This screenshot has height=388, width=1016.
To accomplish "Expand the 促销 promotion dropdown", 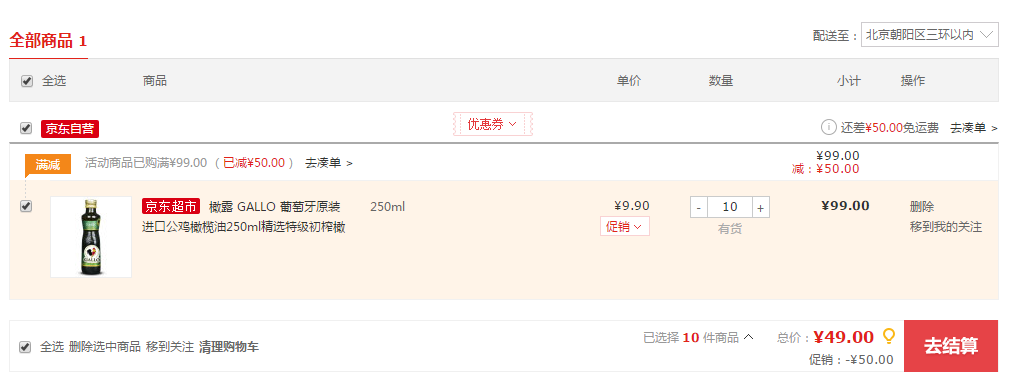I will [624, 226].
